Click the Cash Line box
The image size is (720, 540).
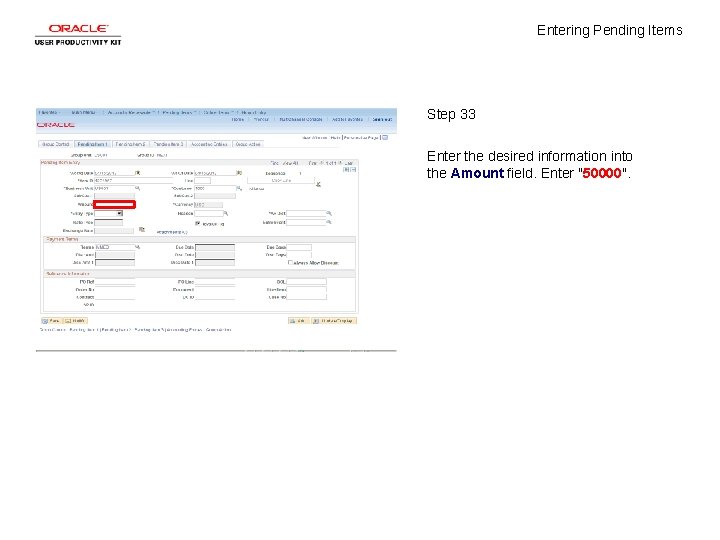click(281, 180)
